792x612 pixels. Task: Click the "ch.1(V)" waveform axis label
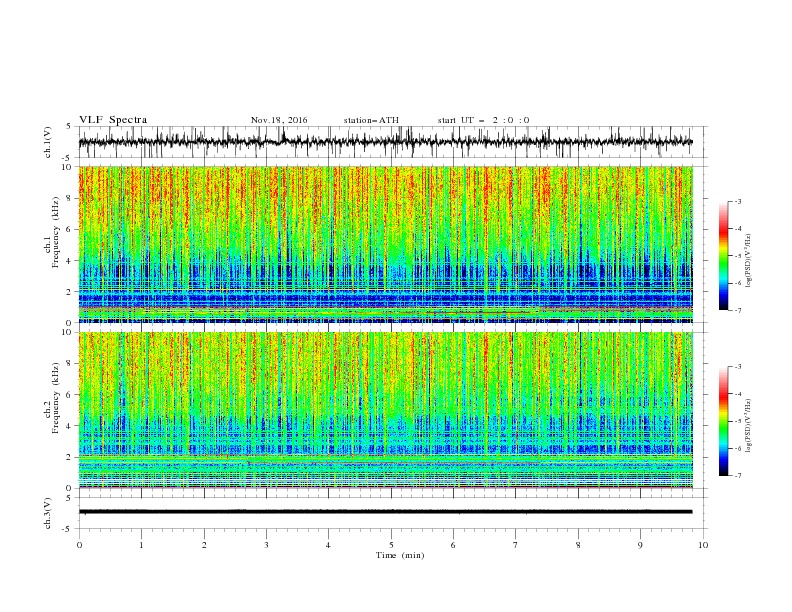pyautogui.click(x=48, y=142)
